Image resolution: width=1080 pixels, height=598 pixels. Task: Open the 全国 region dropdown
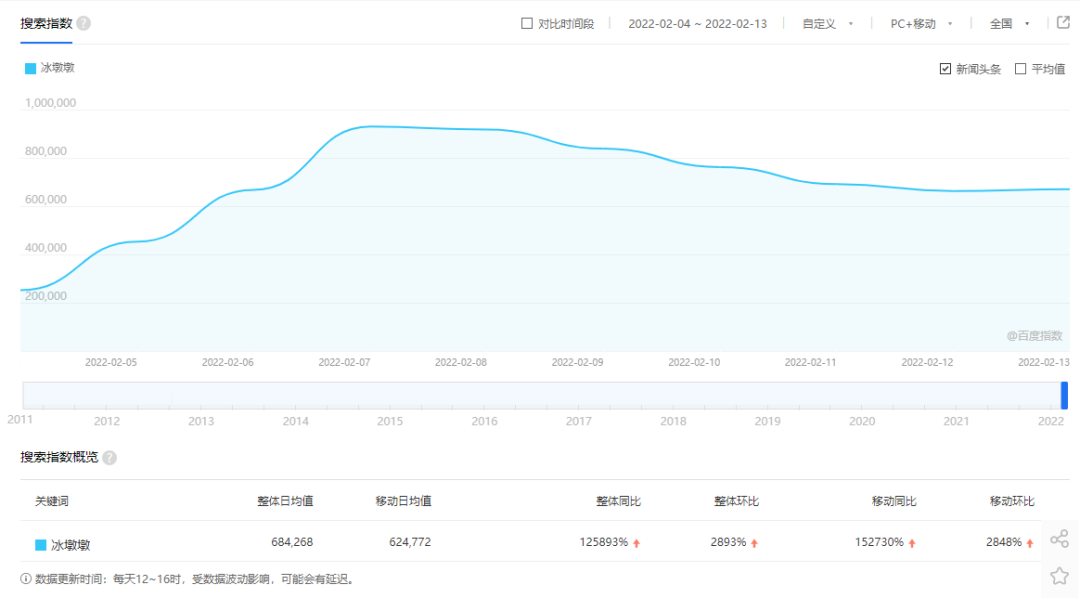tap(1005, 22)
